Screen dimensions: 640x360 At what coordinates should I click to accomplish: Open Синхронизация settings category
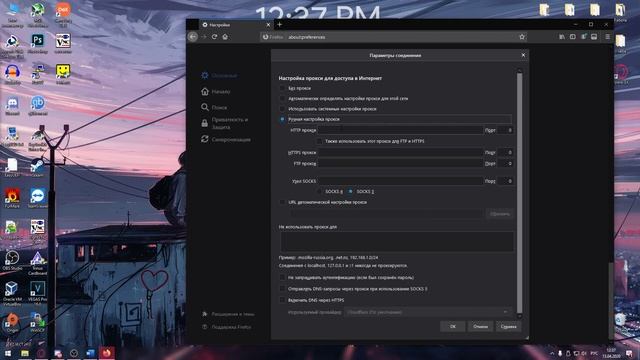(x=226, y=139)
